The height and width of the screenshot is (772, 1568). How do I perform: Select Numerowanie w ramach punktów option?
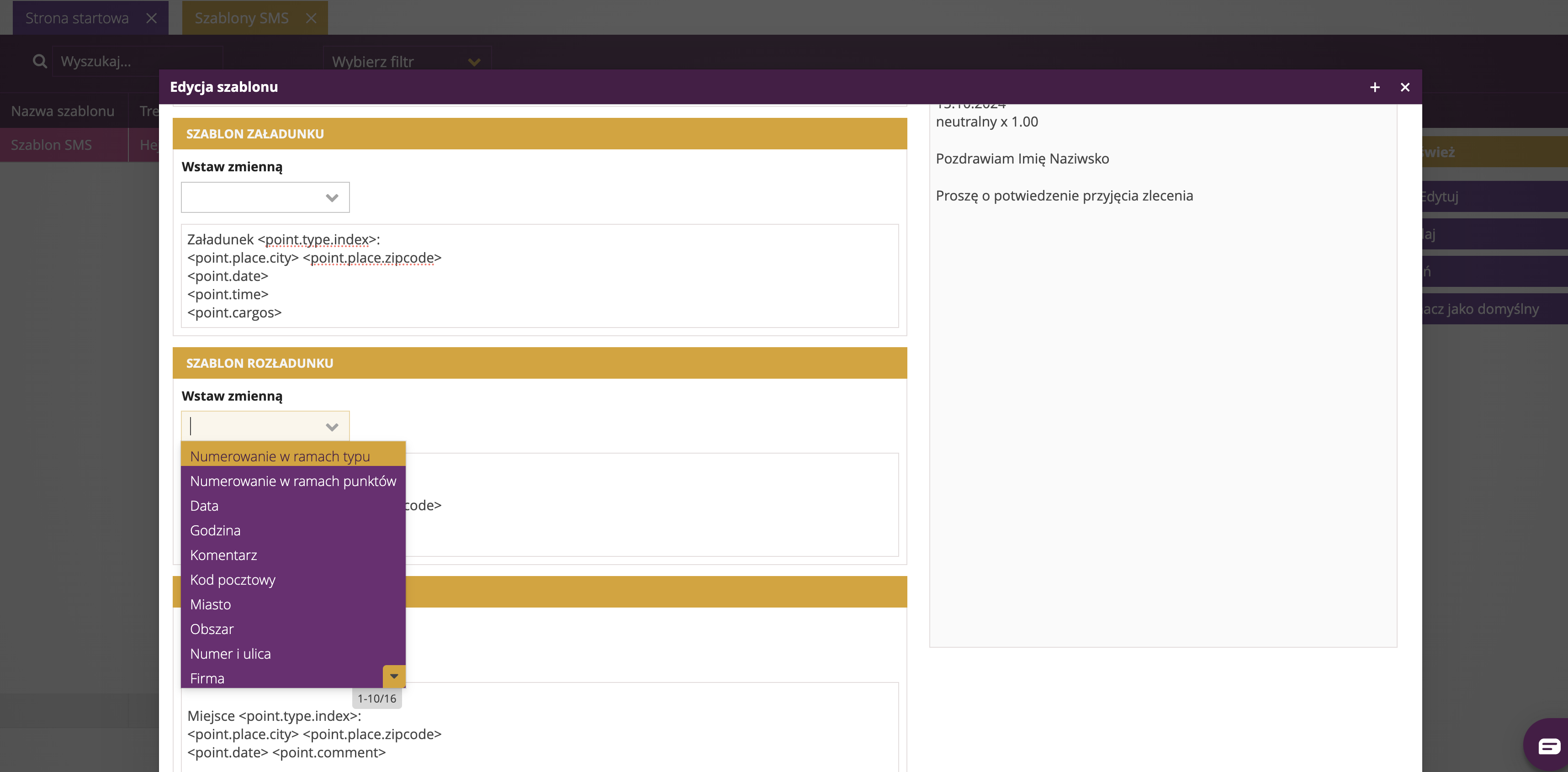point(293,481)
